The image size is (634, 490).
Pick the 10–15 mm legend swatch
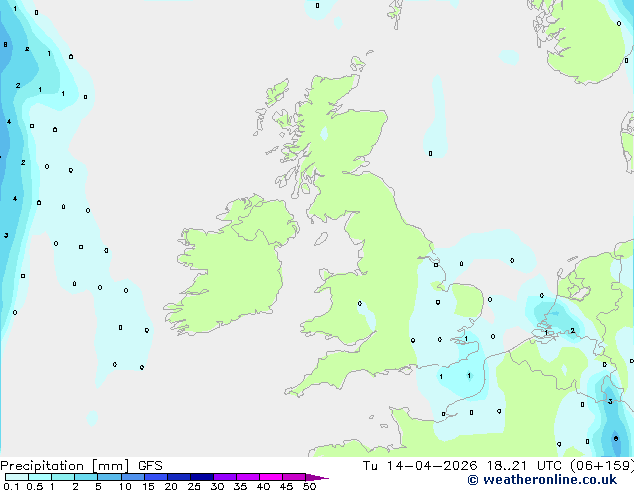(133, 477)
